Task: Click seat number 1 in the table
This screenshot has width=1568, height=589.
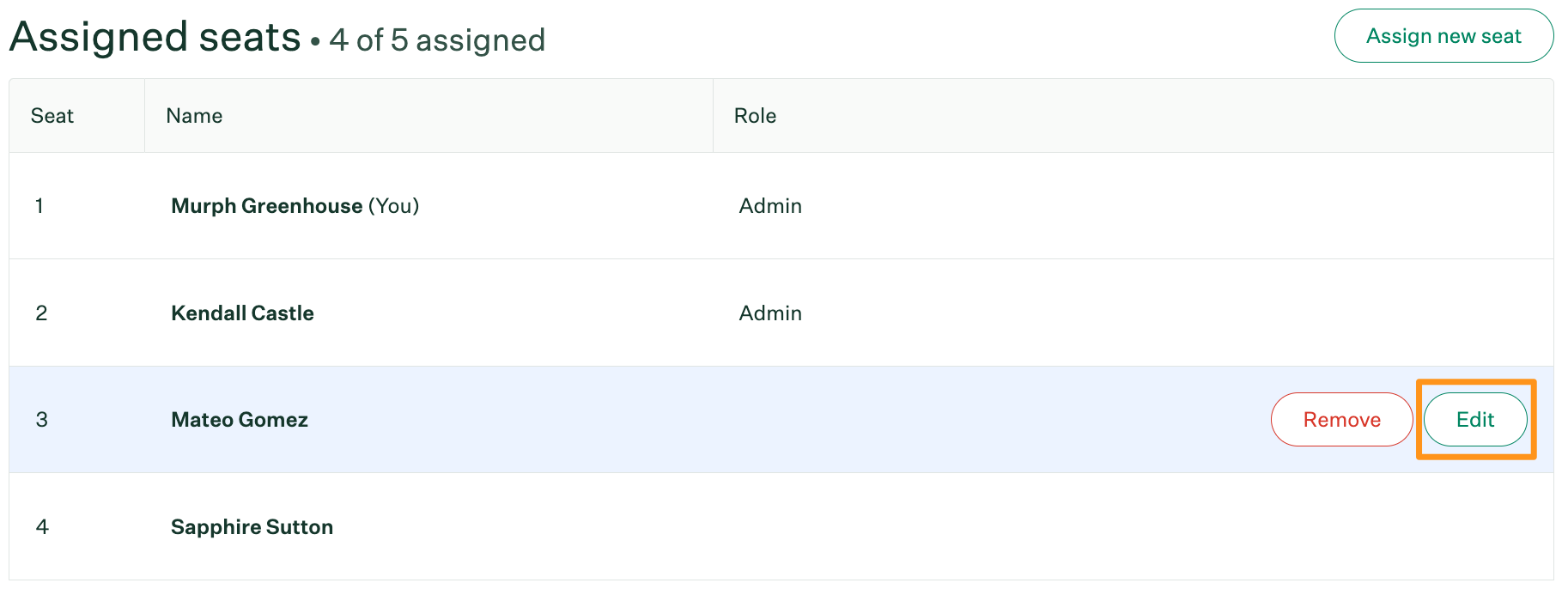Action: click(40, 206)
